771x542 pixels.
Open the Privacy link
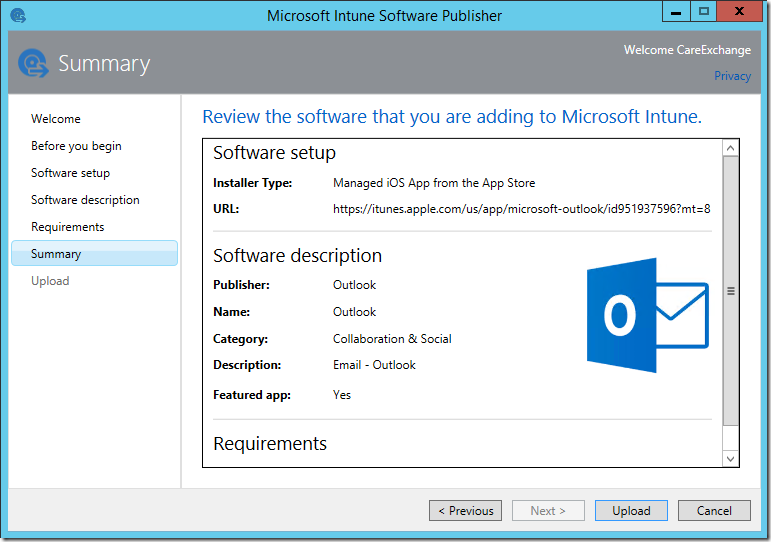point(732,76)
